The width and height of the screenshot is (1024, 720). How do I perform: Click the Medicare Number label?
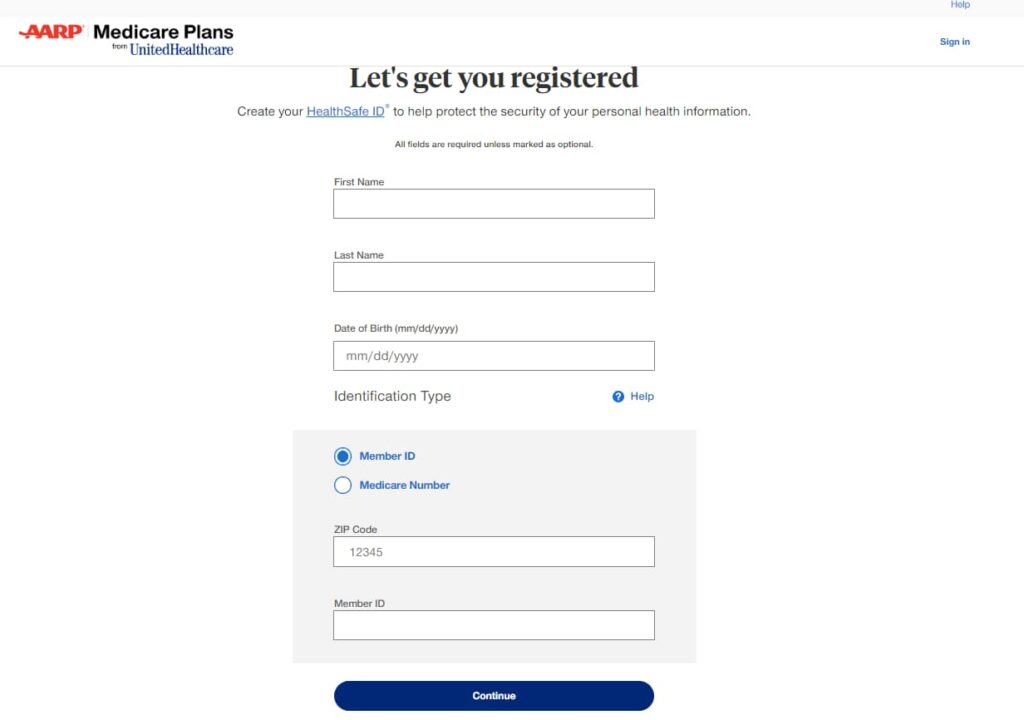[404, 485]
